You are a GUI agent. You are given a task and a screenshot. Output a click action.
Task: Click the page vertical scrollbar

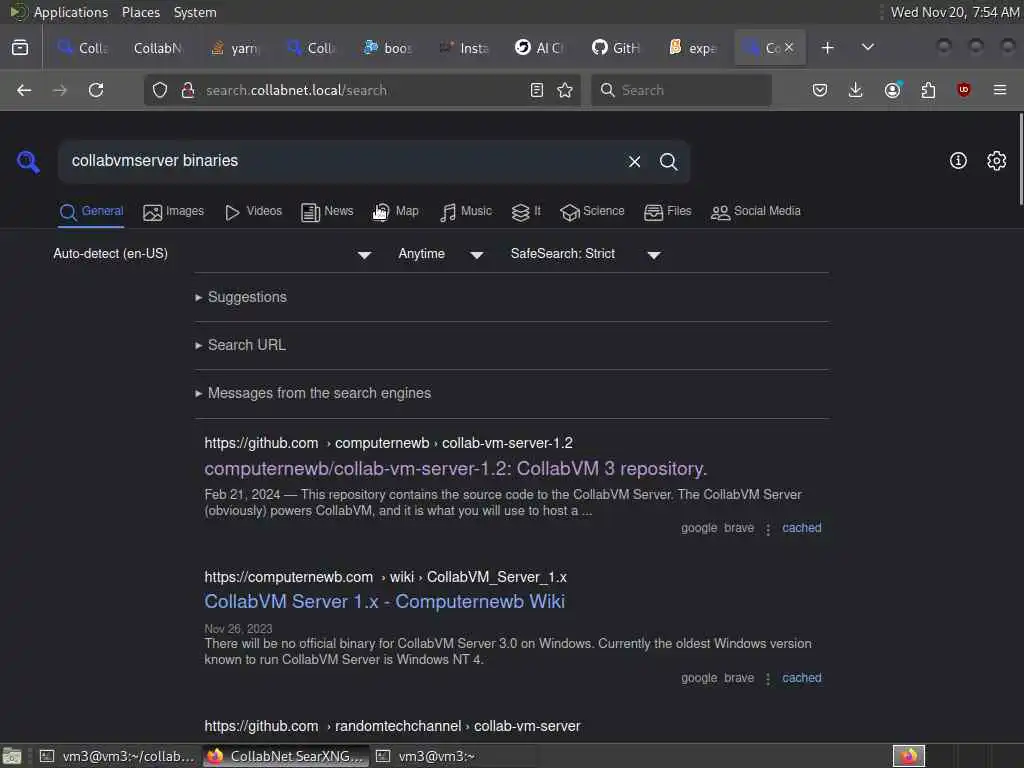pos(1020,159)
